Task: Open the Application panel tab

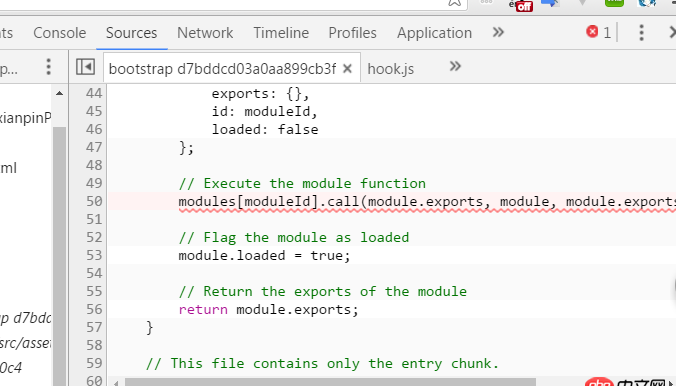Action: point(434,33)
